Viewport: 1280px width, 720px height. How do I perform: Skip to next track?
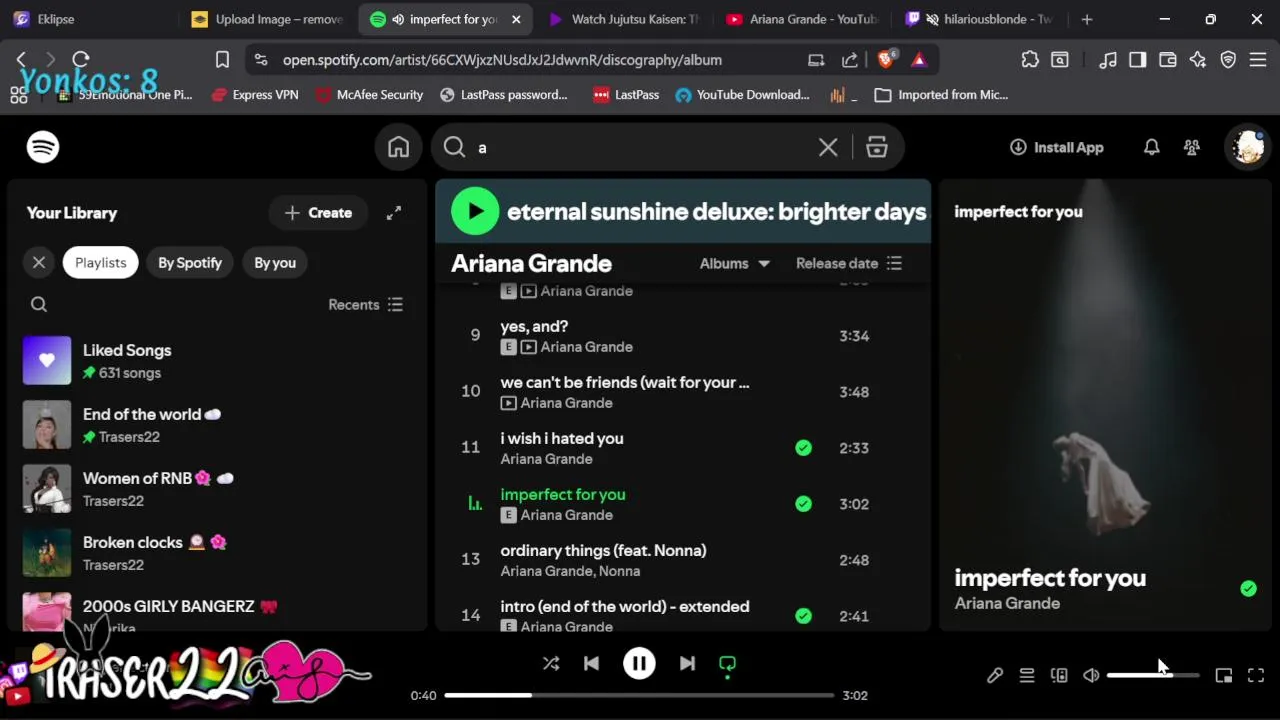[x=687, y=663]
